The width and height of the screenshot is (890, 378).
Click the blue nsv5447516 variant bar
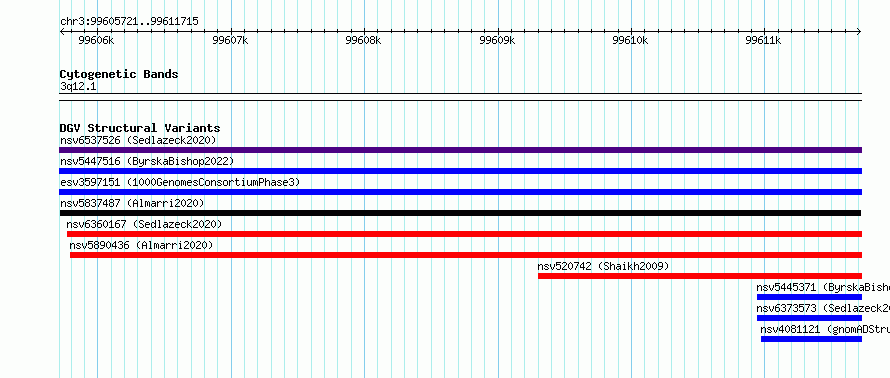(460, 171)
